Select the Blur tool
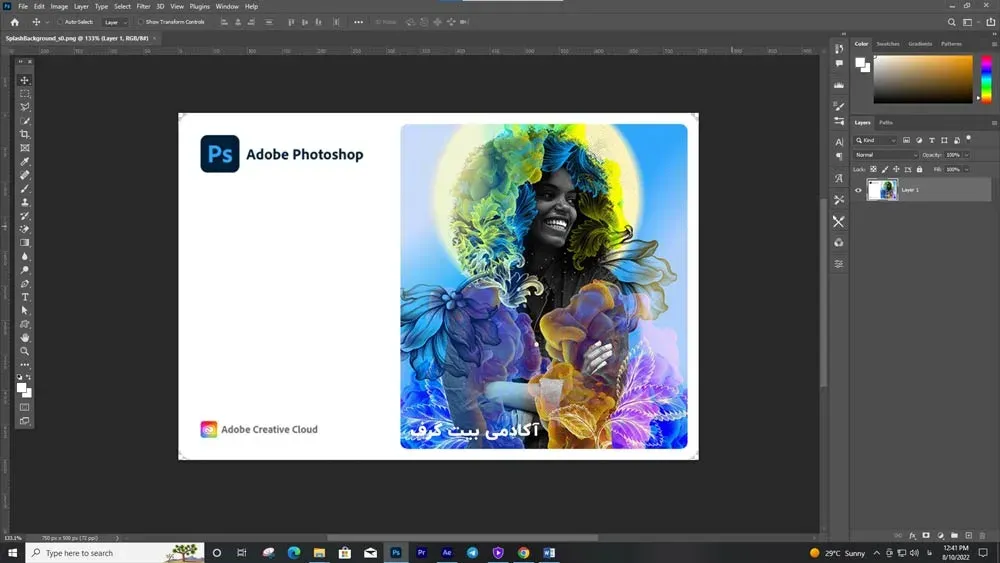The height and width of the screenshot is (563, 1000). pos(24,256)
